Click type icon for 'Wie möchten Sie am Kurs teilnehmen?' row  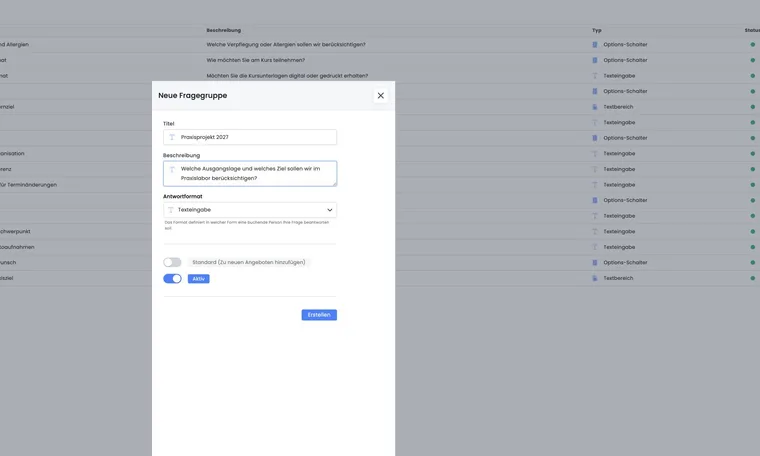click(x=595, y=60)
